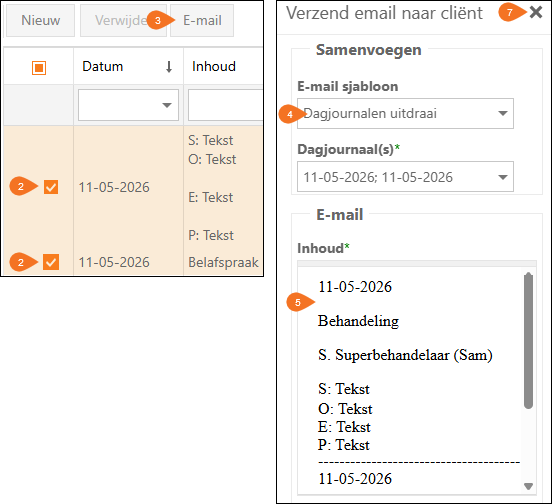Screen dimensions: 552x504
Task: Click the Nieuw button
Action: pyautogui.click(x=40, y=20)
